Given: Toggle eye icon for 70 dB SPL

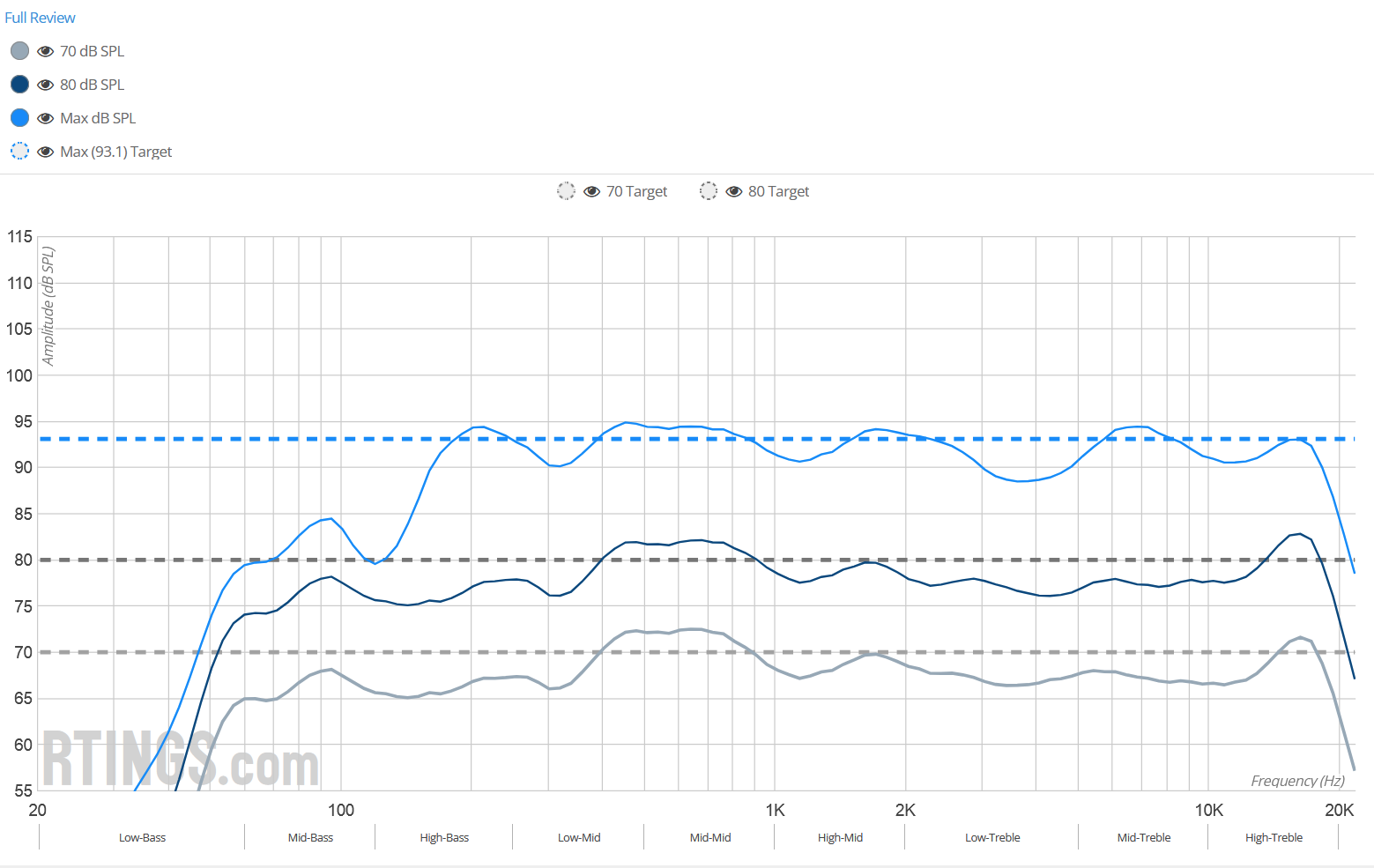Looking at the screenshot, I should pos(46,51).
